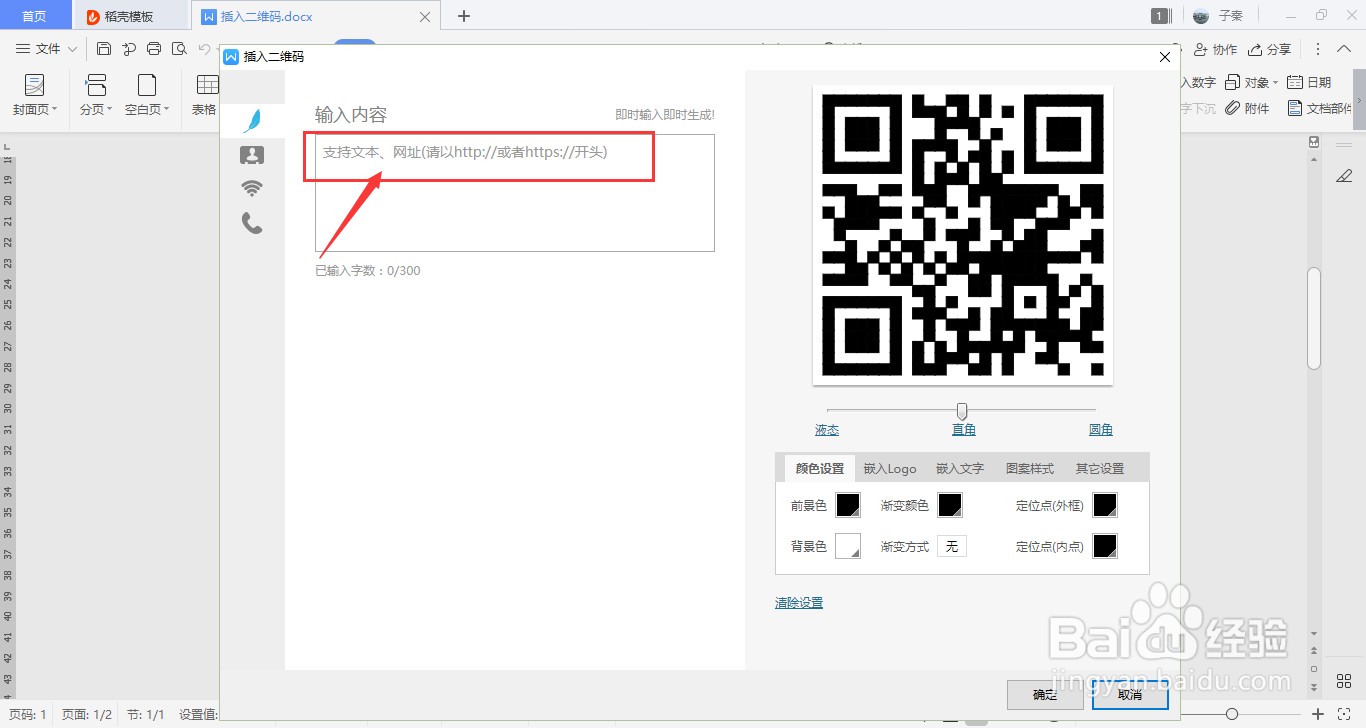The height and width of the screenshot is (728, 1366).
Task: Select the contact card QR code icon
Action: (252, 155)
